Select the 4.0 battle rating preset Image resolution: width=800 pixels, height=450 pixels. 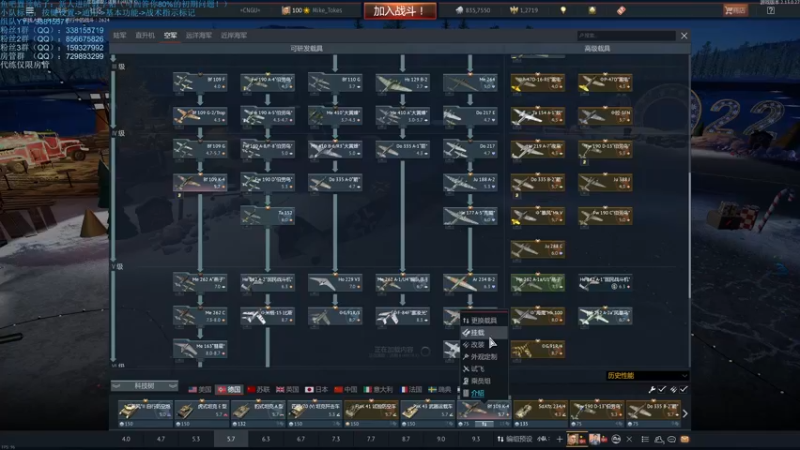pos(126,439)
